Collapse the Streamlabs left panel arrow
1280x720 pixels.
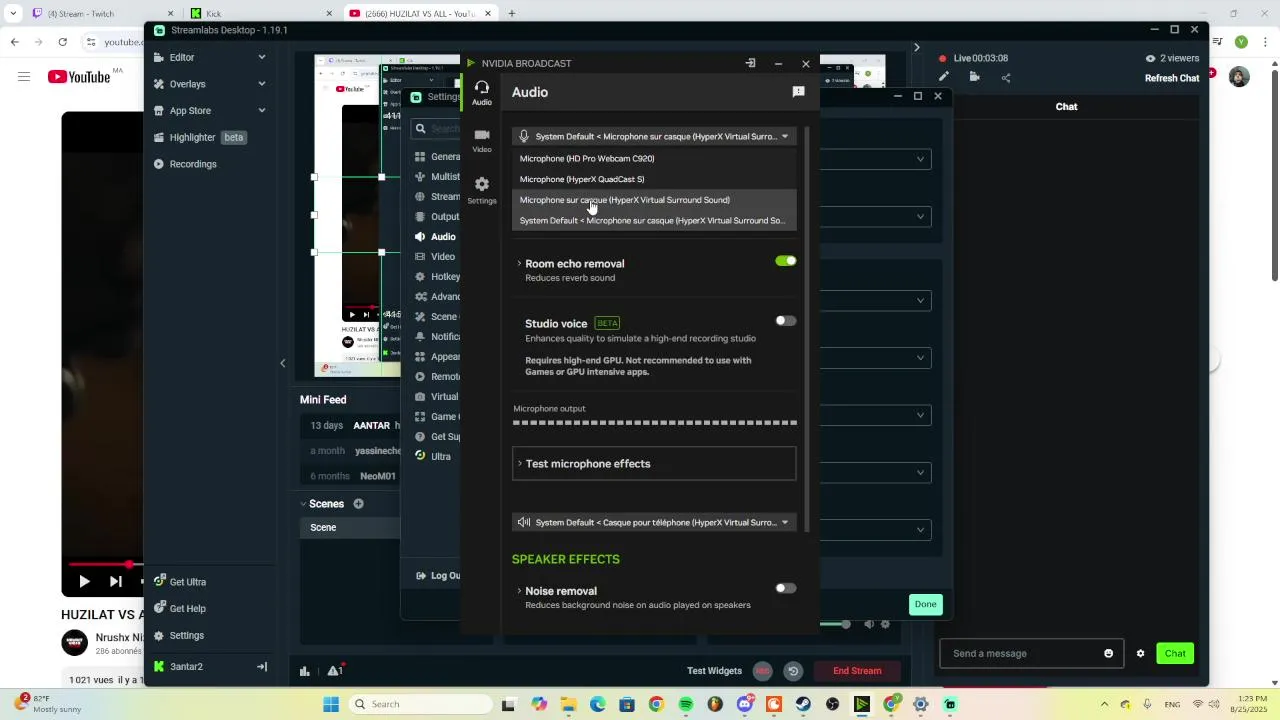coord(282,363)
